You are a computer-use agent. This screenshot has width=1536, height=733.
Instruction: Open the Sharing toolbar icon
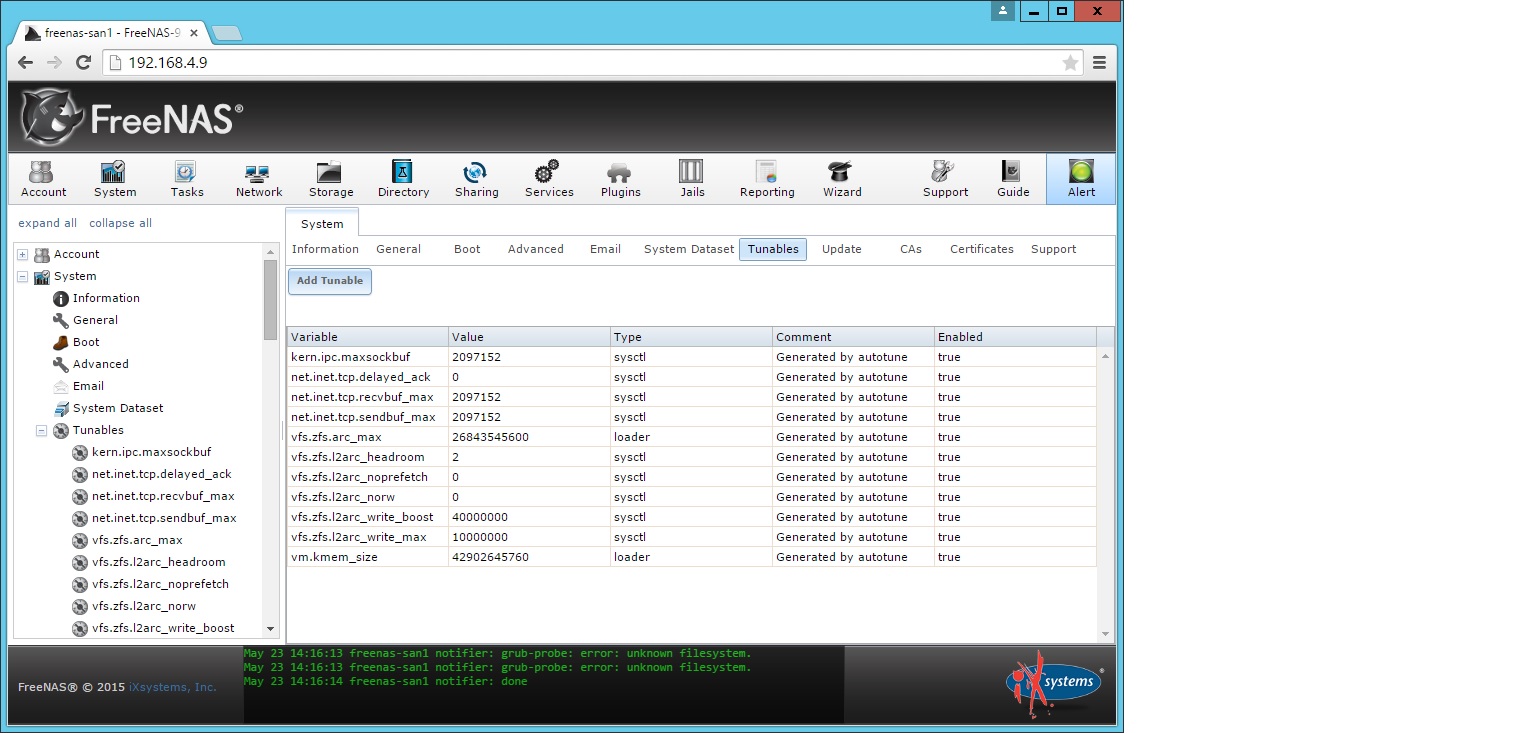[476, 179]
